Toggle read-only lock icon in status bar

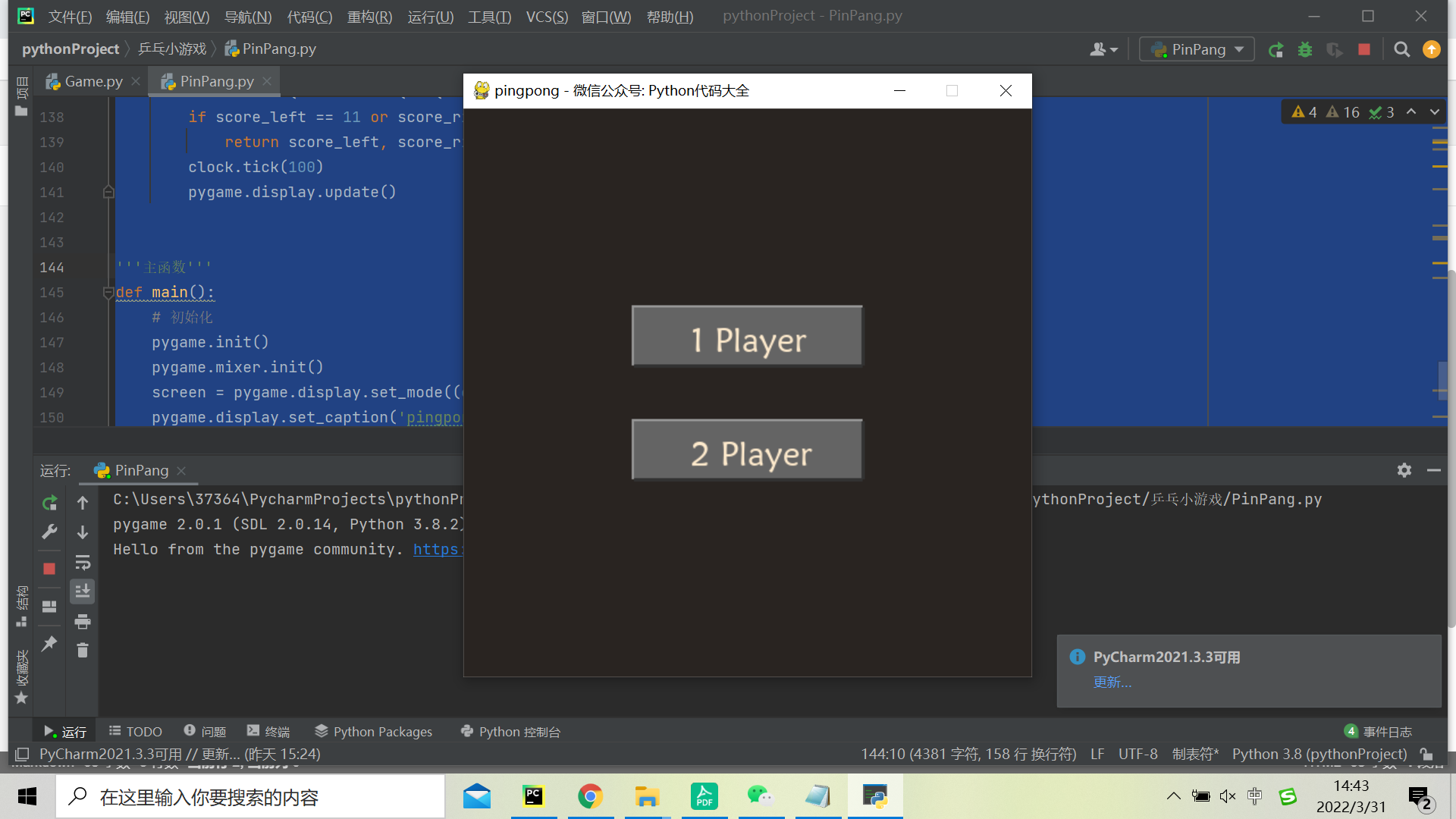coord(1426,754)
